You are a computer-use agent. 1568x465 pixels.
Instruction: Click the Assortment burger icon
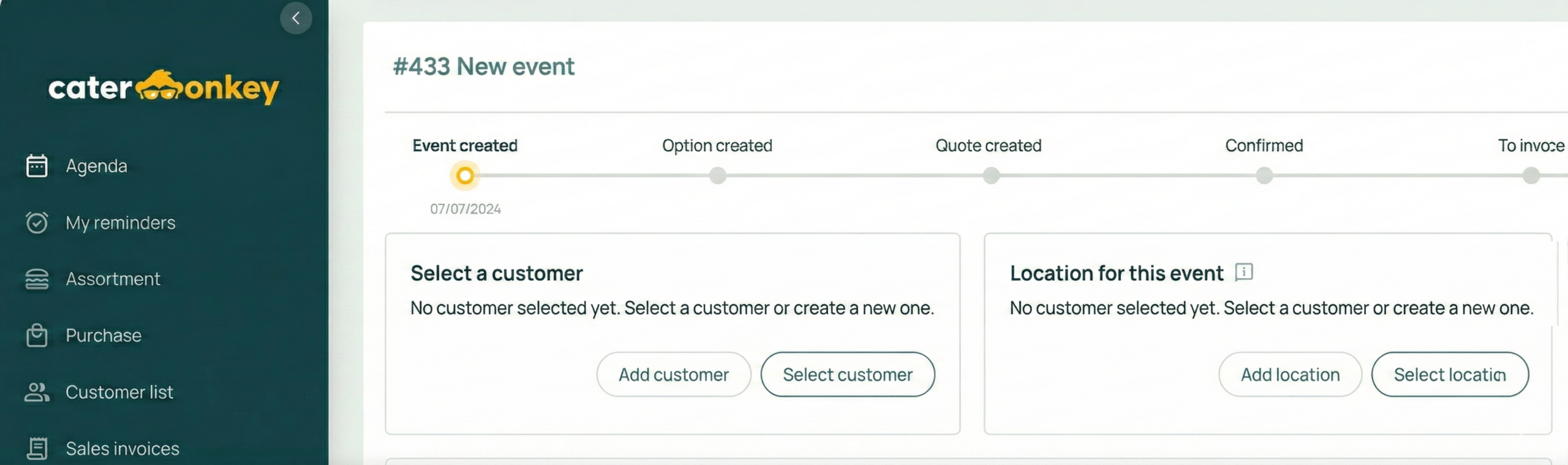point(37,279)
